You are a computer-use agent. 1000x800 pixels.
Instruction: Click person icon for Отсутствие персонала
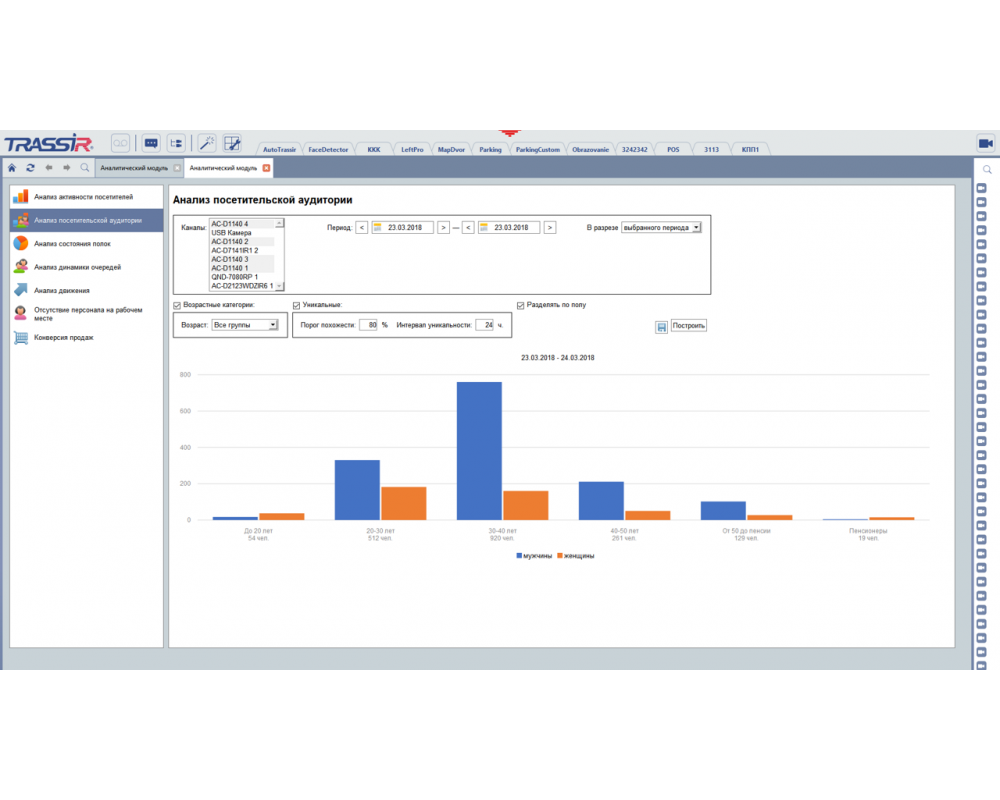(21, 313)
